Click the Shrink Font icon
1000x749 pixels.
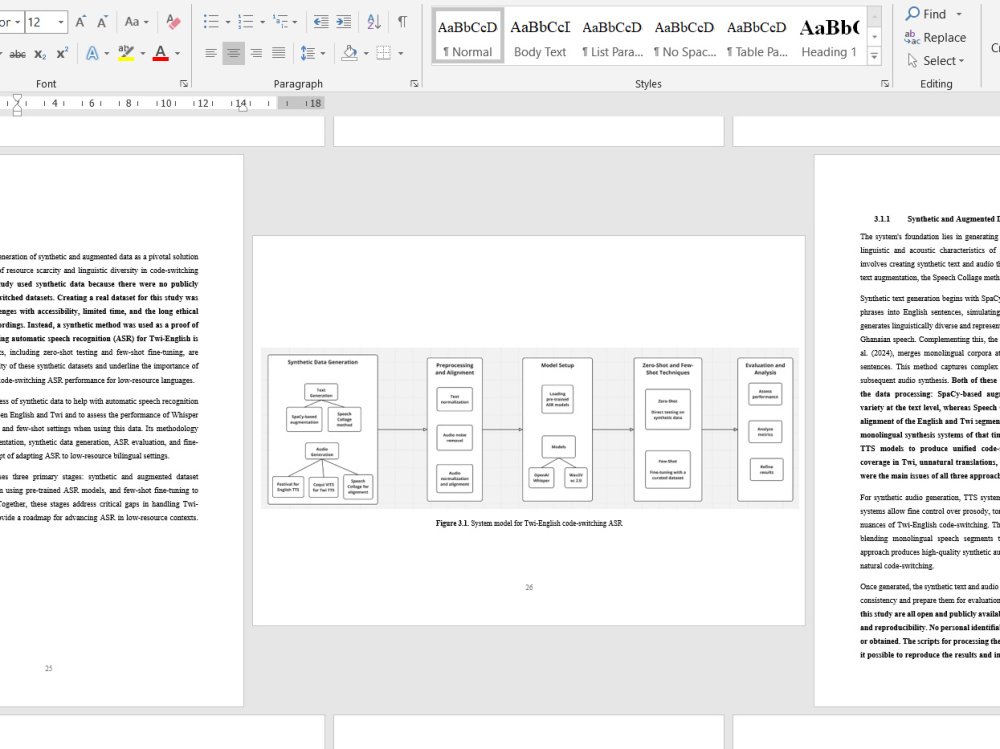(x=101, y=22)
